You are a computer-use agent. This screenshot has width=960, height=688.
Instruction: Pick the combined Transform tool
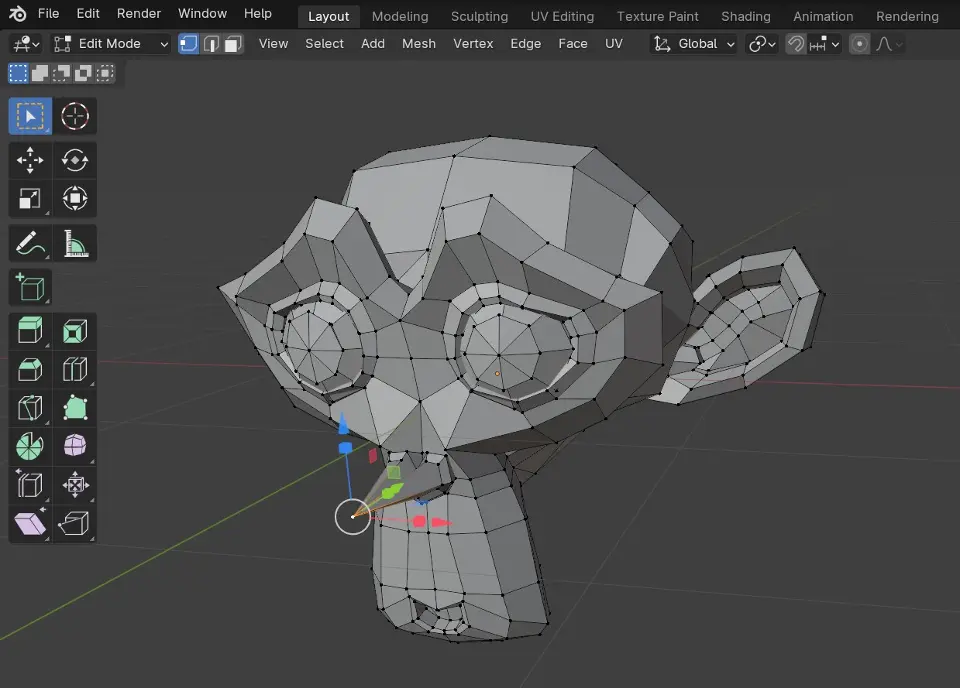(x=75, y=198)
